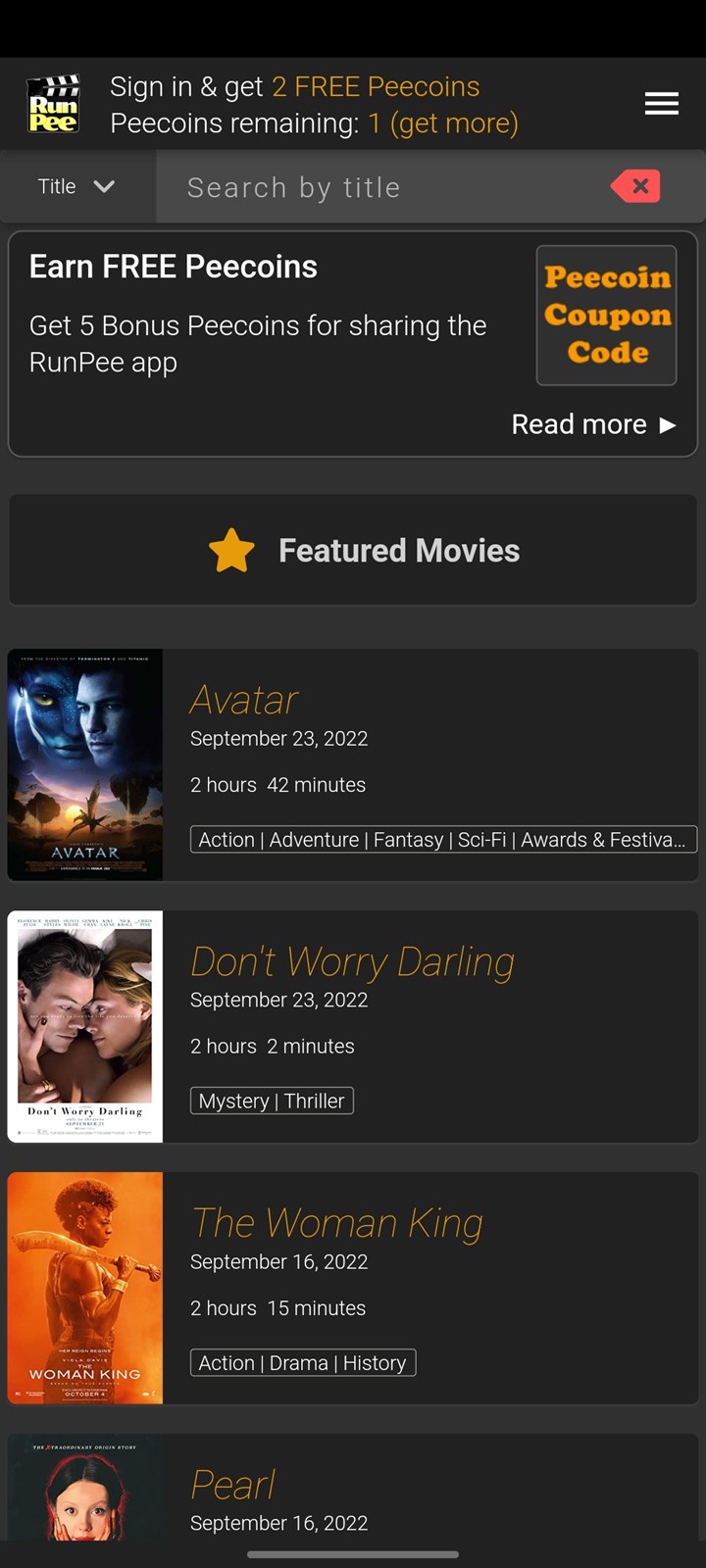Open the Don't Worry Darling poster
This screenshot has height=1568, width=706.
click(85, 1026)
